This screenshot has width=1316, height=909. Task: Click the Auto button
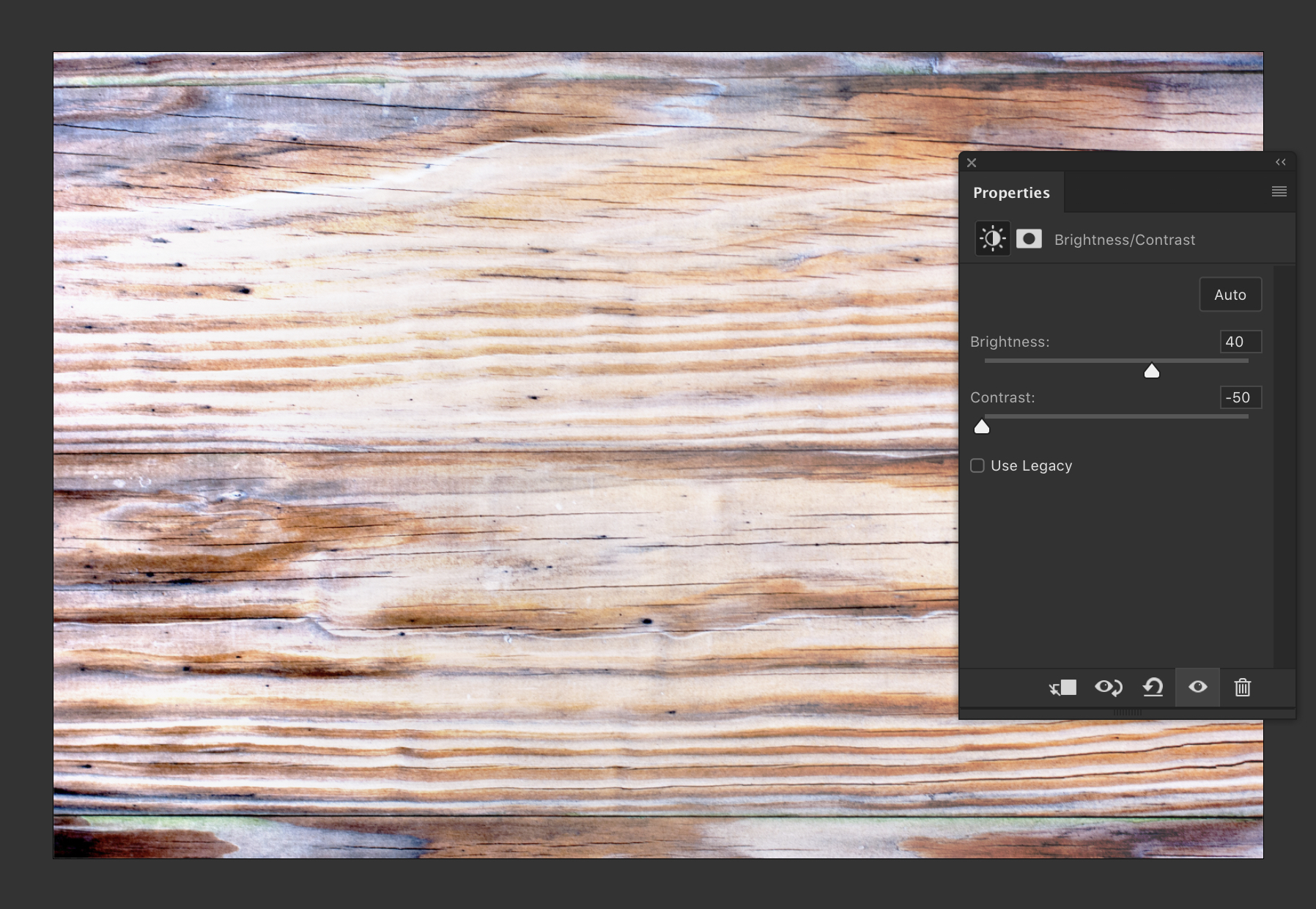[1230, 295]
